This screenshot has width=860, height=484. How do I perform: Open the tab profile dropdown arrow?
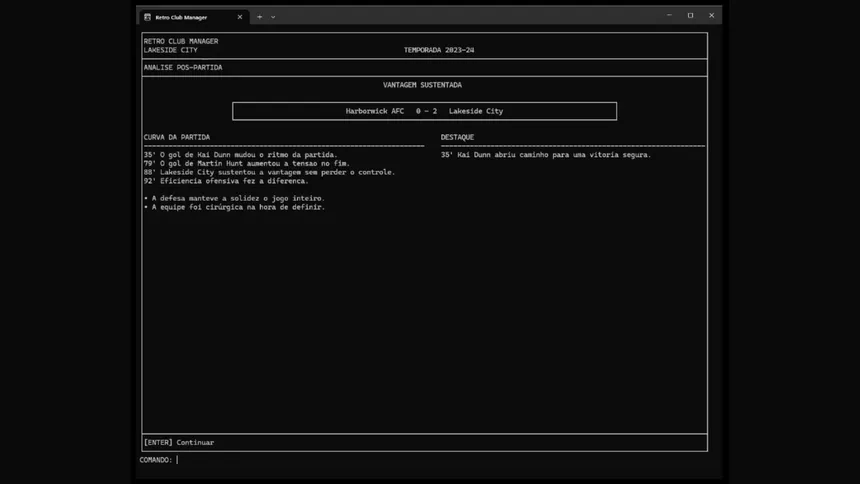pos(273,17)
